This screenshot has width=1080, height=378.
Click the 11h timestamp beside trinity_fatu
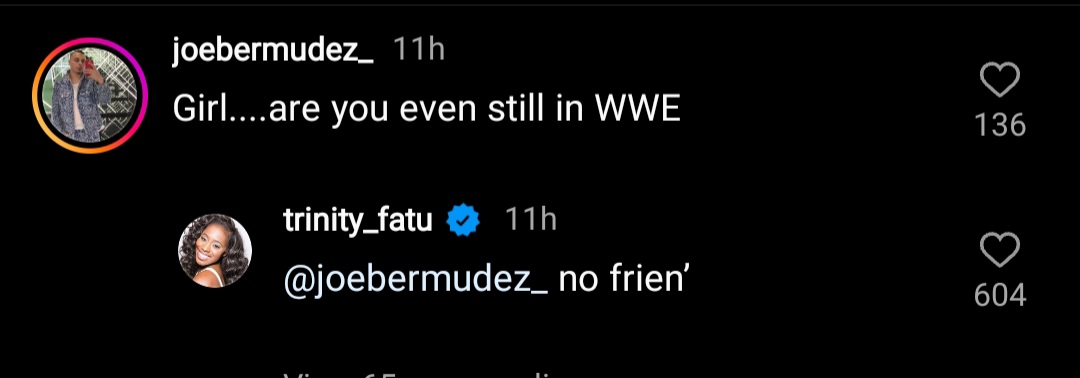(530, 220)
